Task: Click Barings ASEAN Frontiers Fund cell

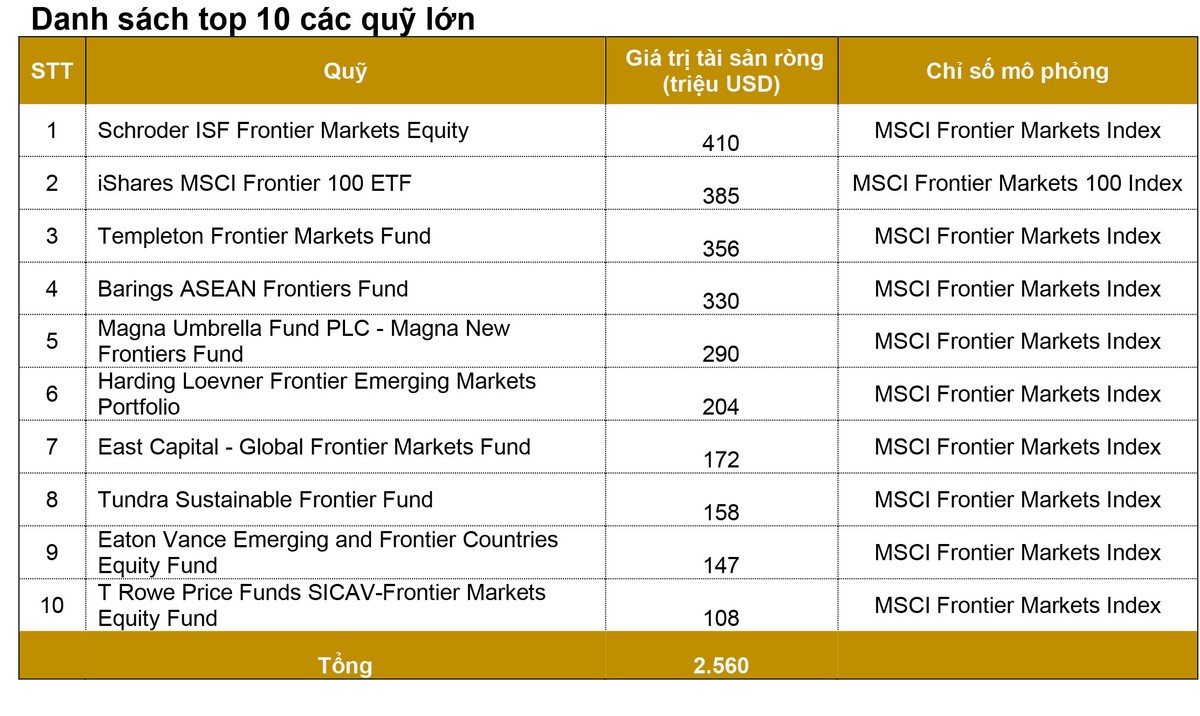Action: (x=253, y=290)
